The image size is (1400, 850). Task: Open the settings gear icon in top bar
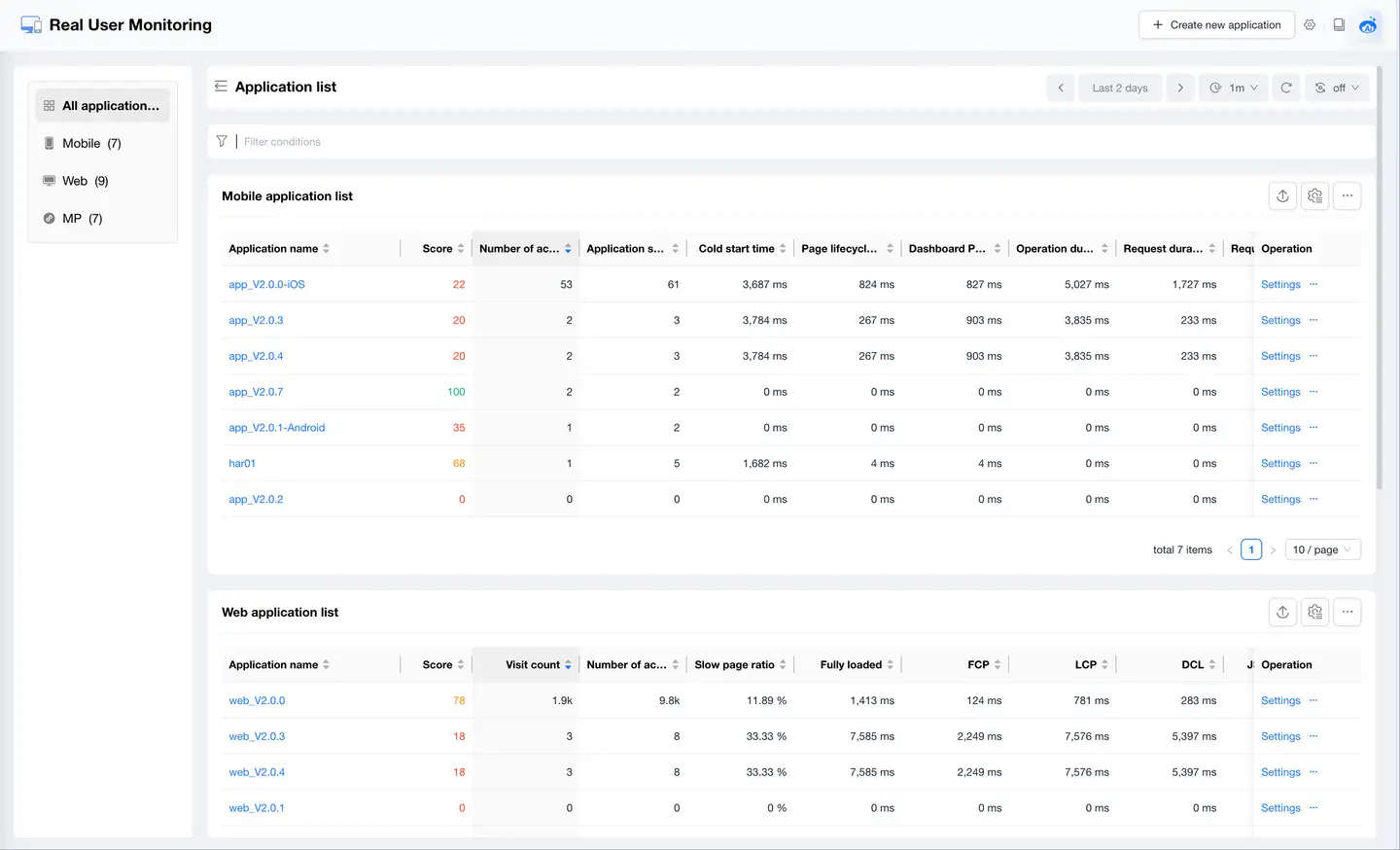point(1310,25)
